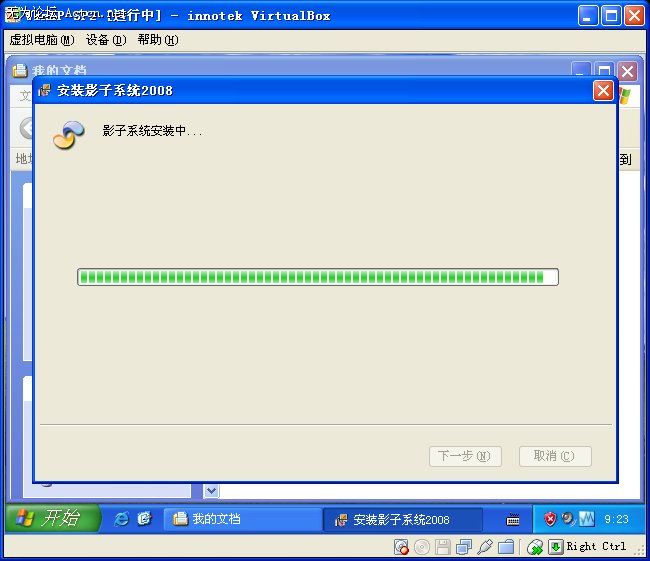Click the Right Ctrl host key label
The image size is (650, 561).
[596, 546]
